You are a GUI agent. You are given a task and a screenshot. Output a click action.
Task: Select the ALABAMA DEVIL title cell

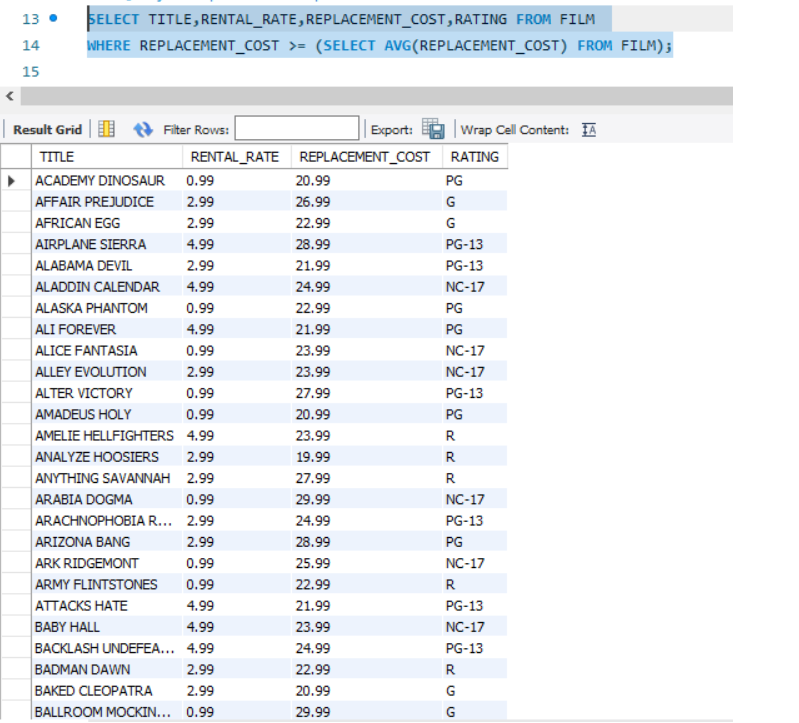[x=107, y=265]
